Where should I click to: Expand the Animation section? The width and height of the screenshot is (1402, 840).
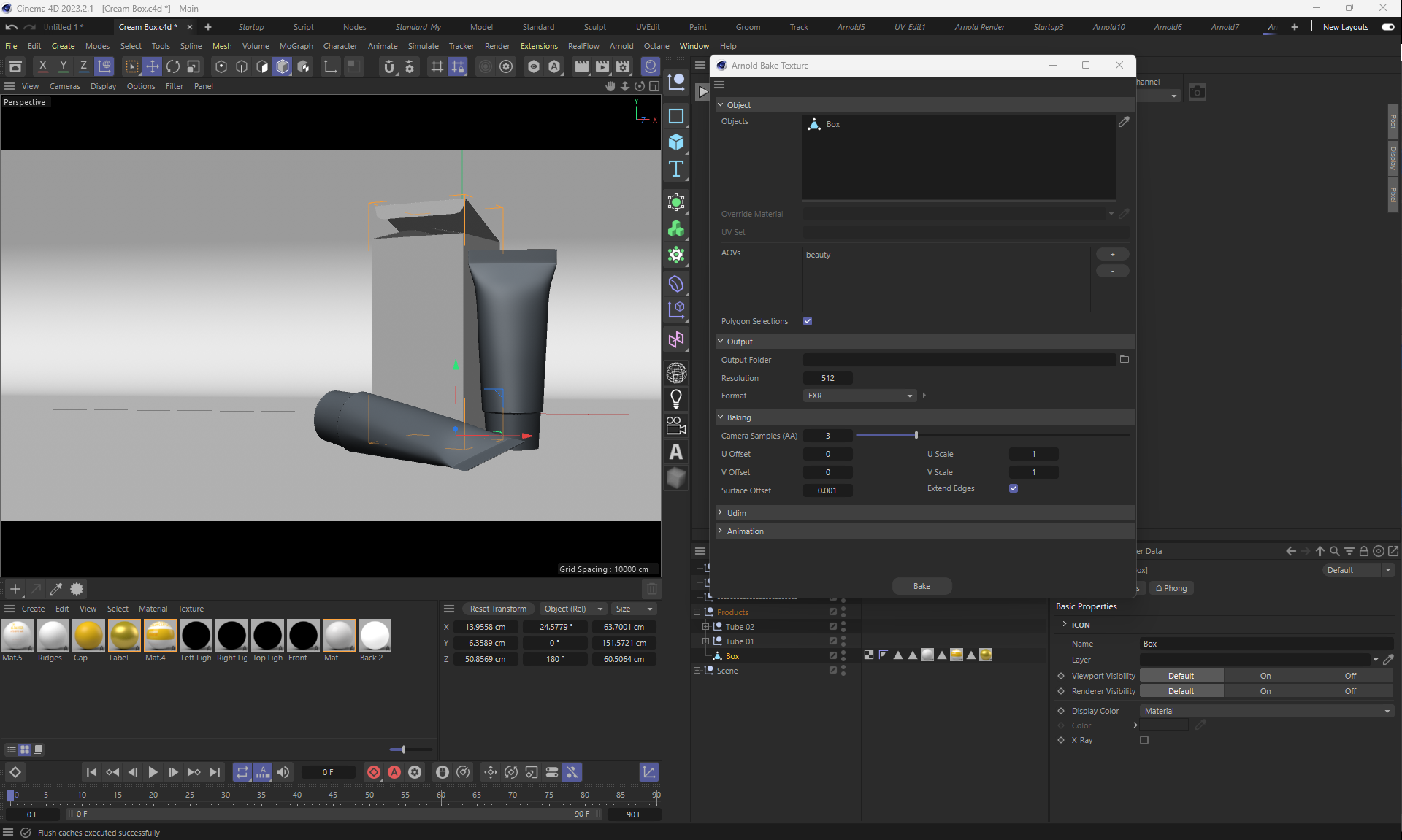(745, 531)
